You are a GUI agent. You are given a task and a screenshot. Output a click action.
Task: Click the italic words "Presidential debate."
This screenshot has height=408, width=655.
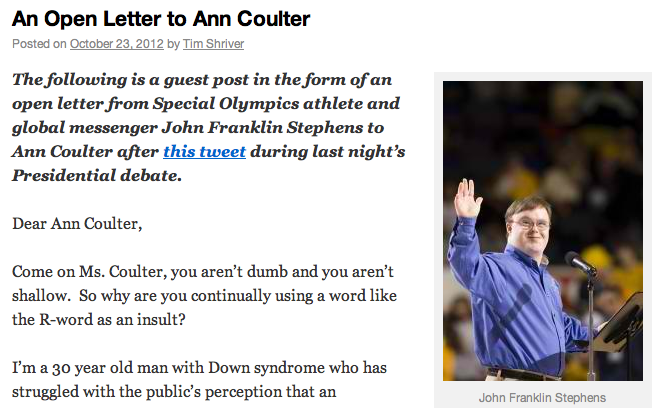click(97, 176)
